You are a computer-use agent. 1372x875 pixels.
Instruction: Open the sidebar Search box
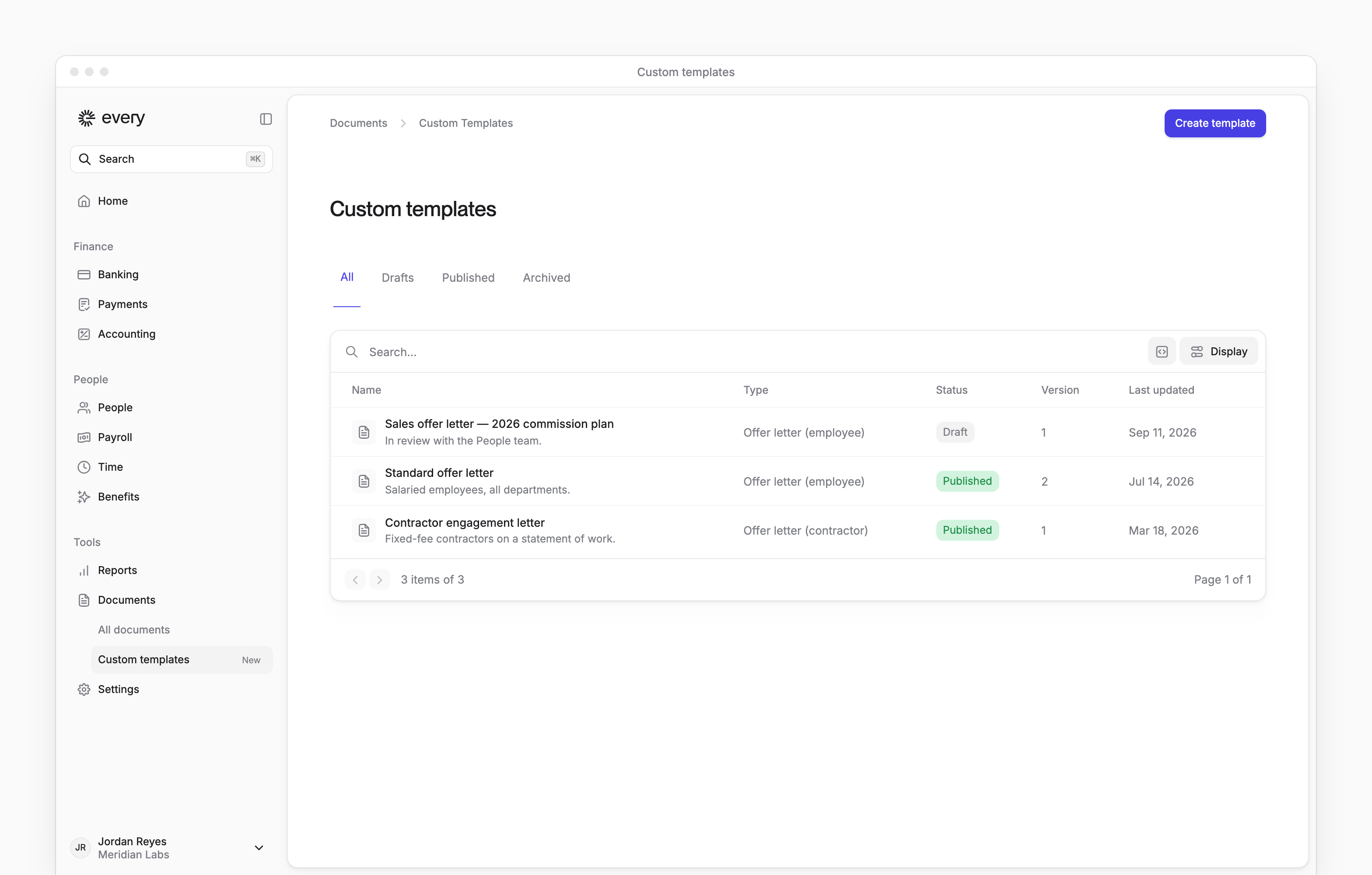(x=171, y=159)
